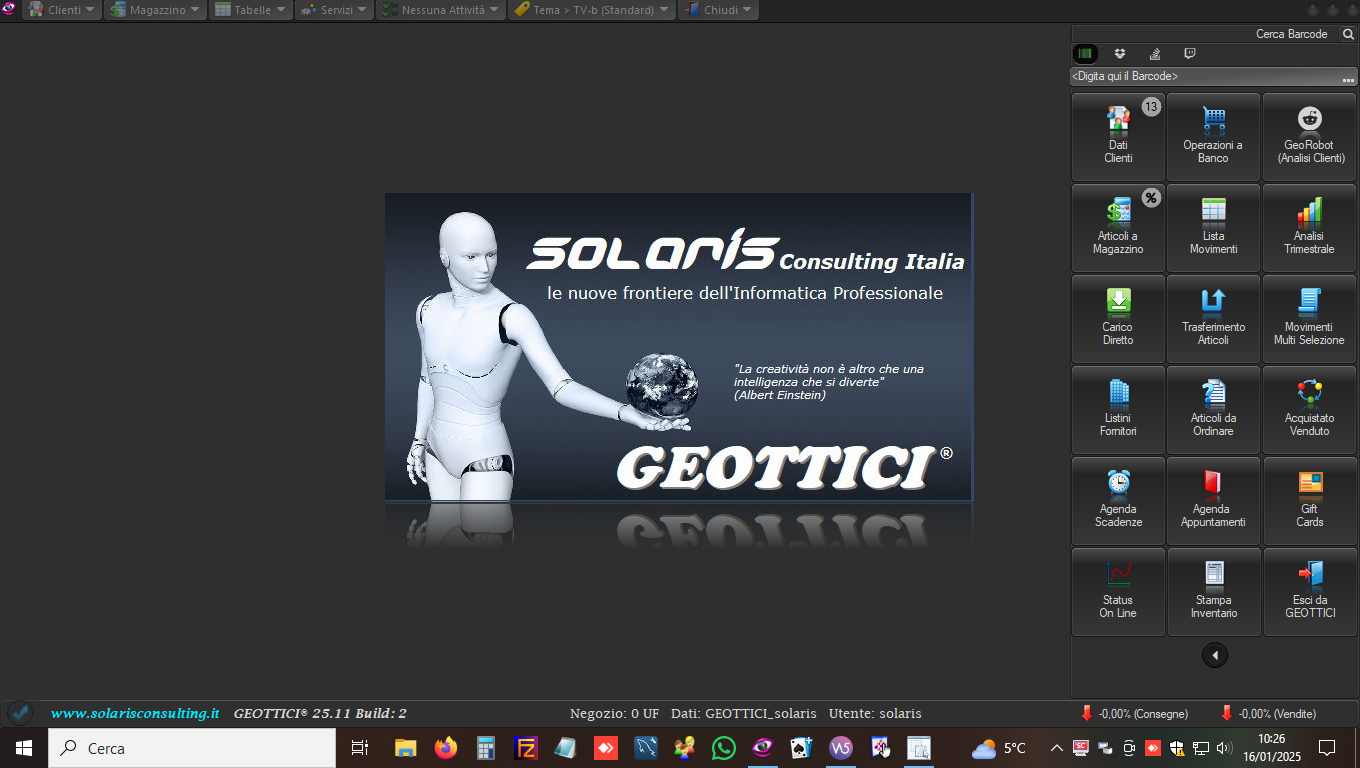The height and width of the screenshot is (768, 1360).
Task: Click 'GEOTTICI® 25.11 Build: 2' version text
Action: 320,714
